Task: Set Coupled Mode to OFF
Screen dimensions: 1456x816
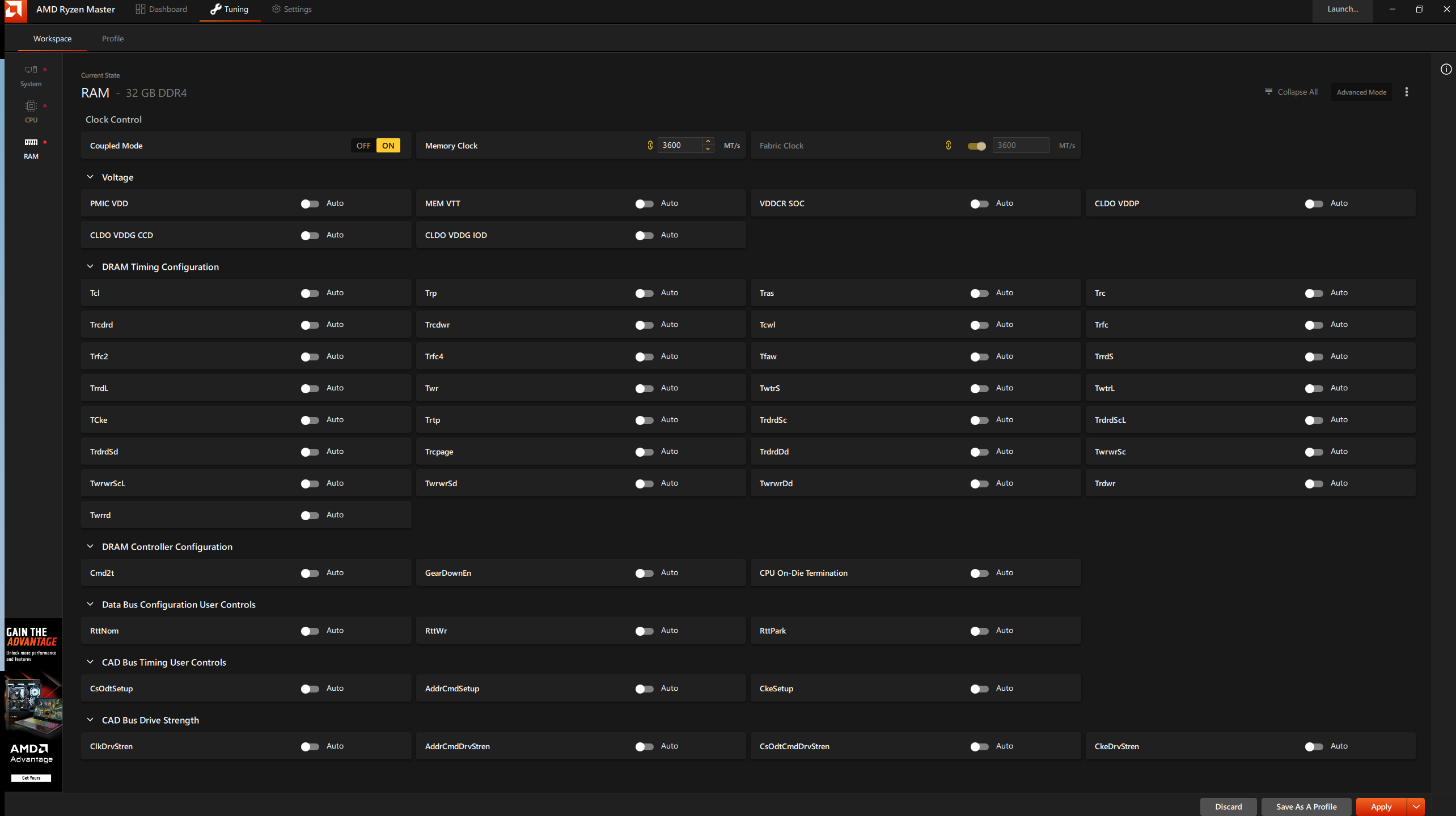Action: (363, 146)
